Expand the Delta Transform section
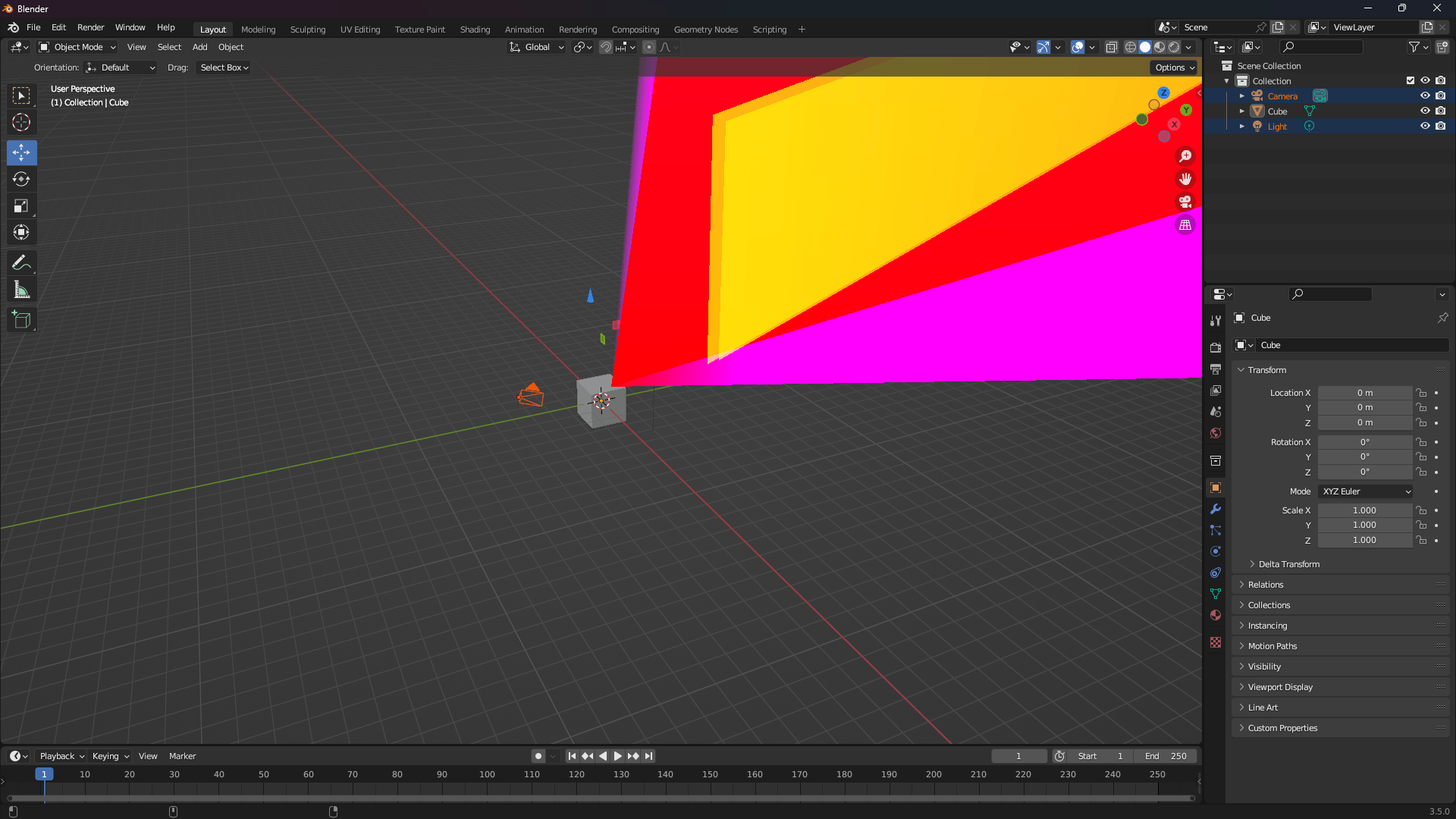The height and width of the screenshot is (819, 1456). pyautogui.click(x=1287, y=563)
